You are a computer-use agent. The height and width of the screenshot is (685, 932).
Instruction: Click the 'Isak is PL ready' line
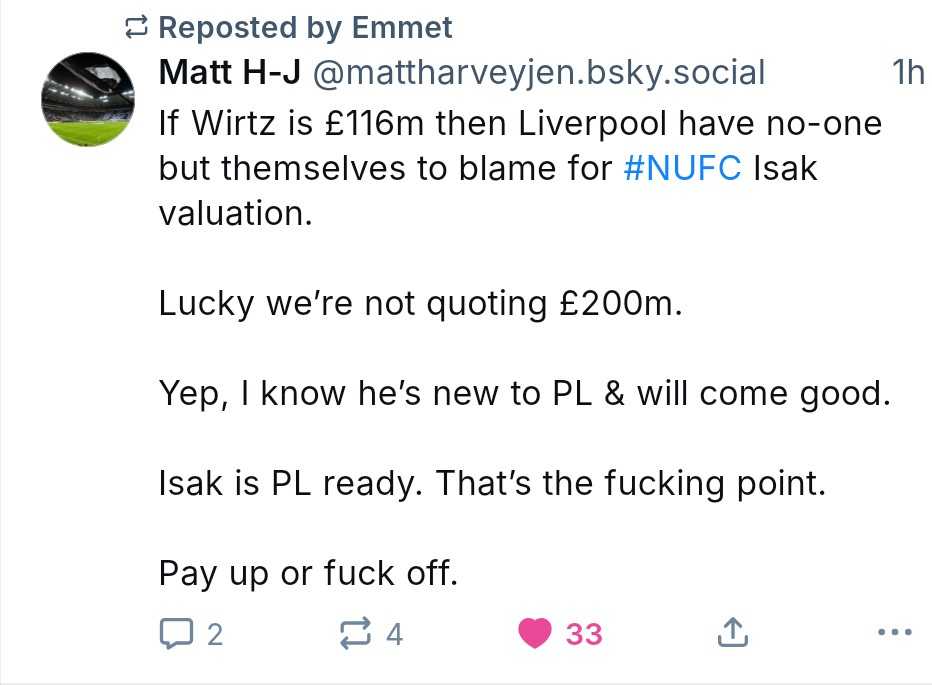pyautogui.click(x=492, y=483)
